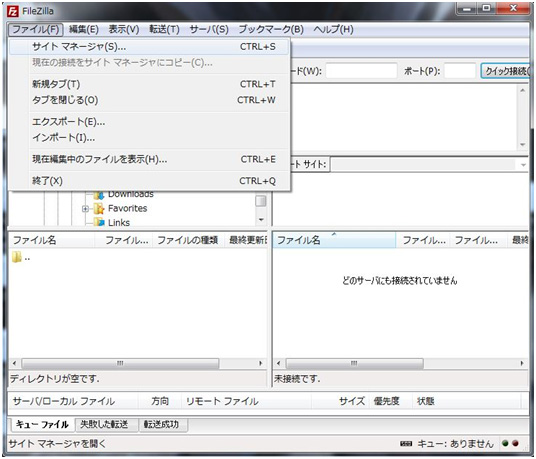The image size is (536, 459).
Task: Choose 終了(X) menu entry
Action: click(x=149, y=181)
